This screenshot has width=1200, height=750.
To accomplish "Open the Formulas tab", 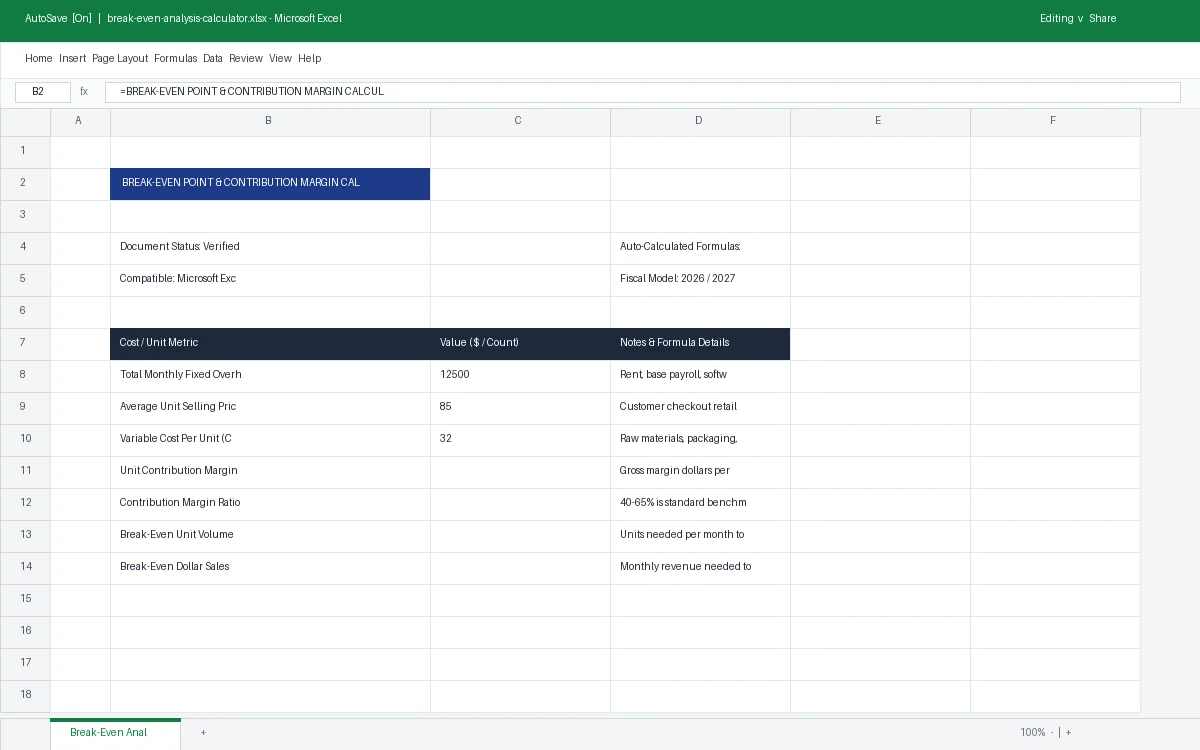I will [175, 58].
